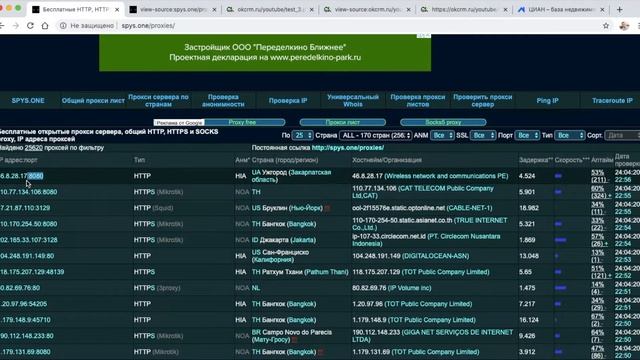This screenshot has width=640, height=360.
Task: Open 'UA Ужгород (Закарпатская область)' country link
Action: [x=291, y=176]
